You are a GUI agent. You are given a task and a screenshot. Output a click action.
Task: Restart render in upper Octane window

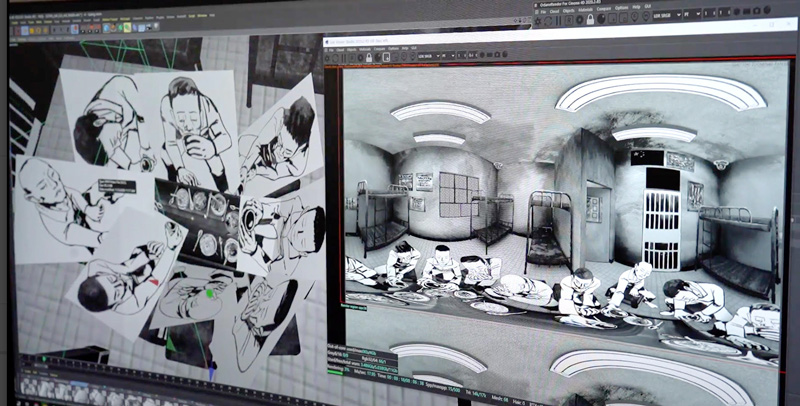tap(548, 21)
